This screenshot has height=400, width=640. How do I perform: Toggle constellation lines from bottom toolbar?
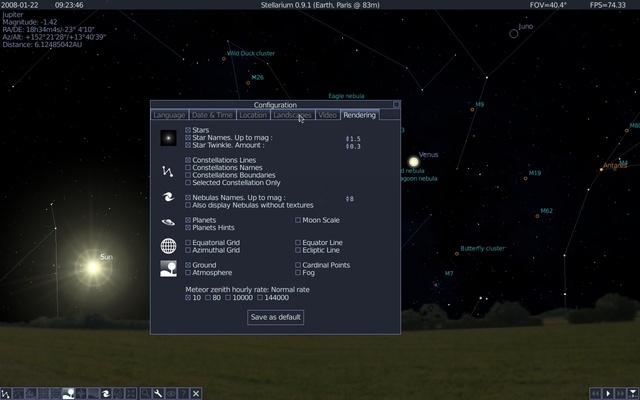point(6,393)
